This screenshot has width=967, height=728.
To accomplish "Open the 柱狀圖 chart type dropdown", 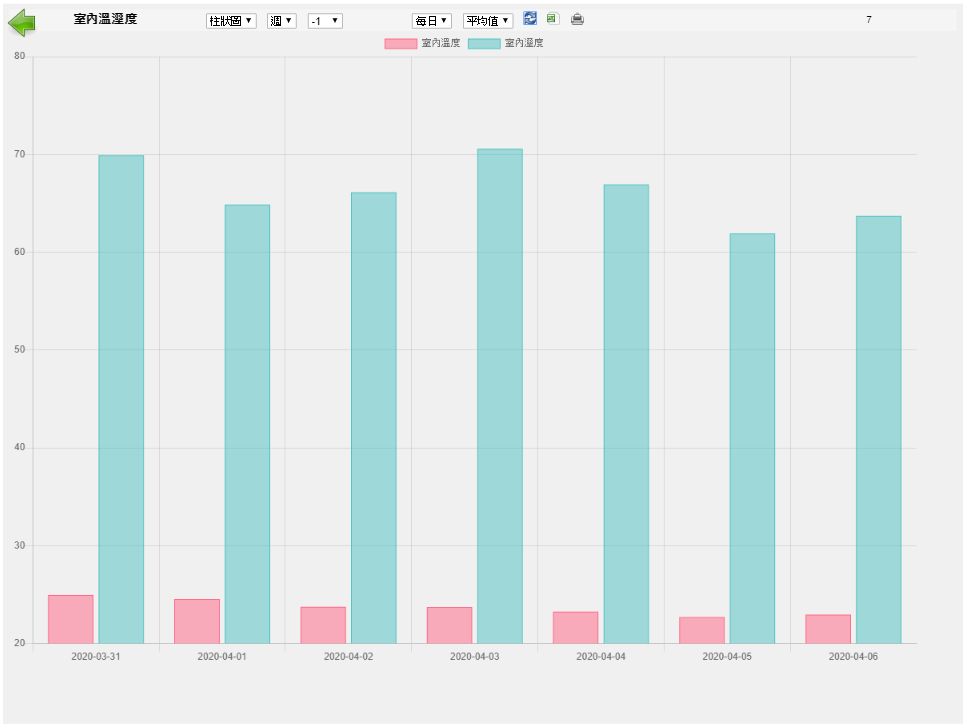I will [231, 21].
